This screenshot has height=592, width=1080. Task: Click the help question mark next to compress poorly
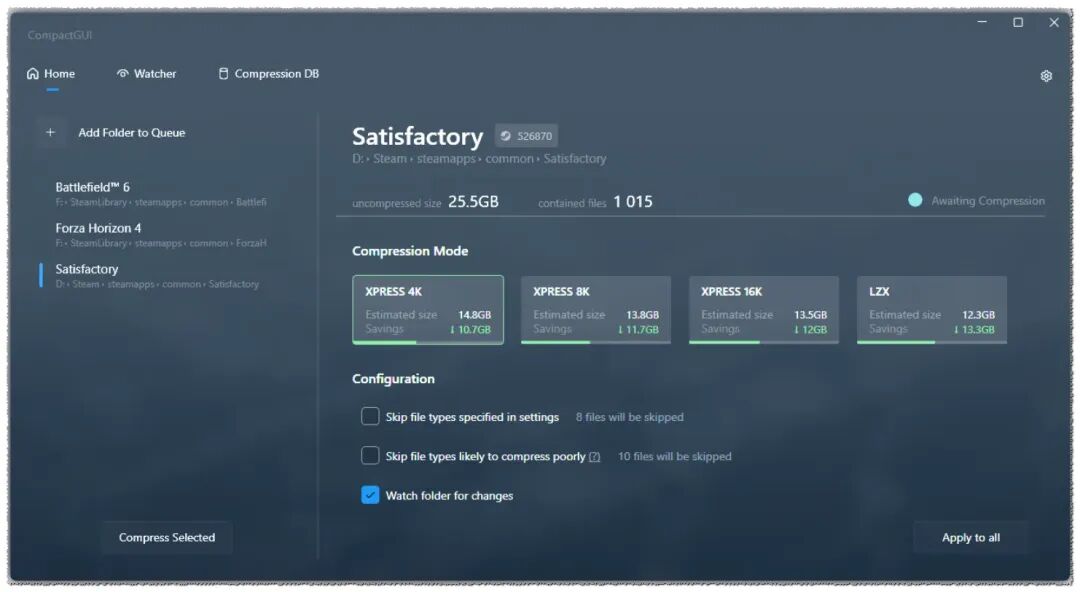[x=594, y=456]
